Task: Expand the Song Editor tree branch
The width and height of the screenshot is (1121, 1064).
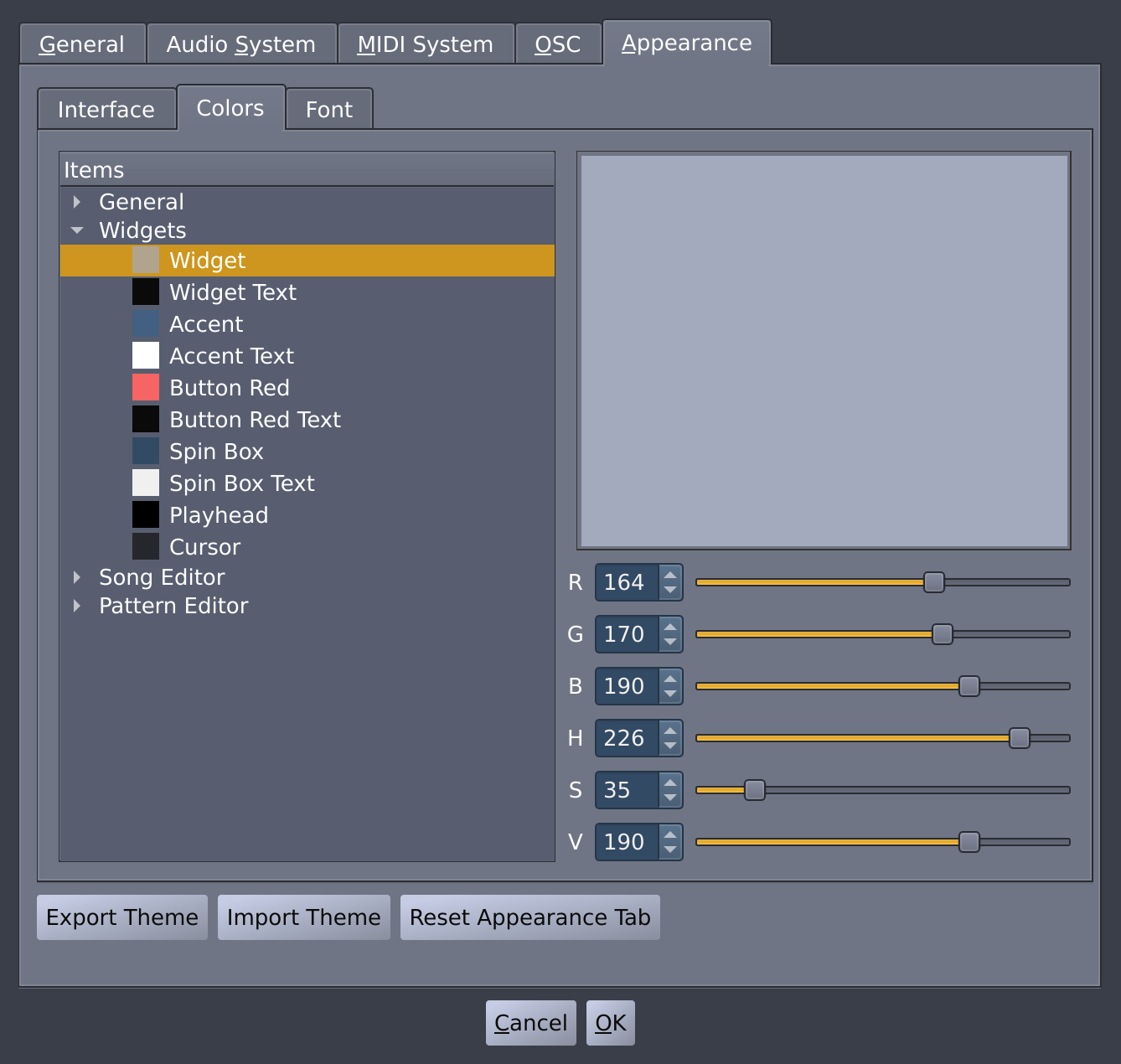Action: tap(77, 577)
